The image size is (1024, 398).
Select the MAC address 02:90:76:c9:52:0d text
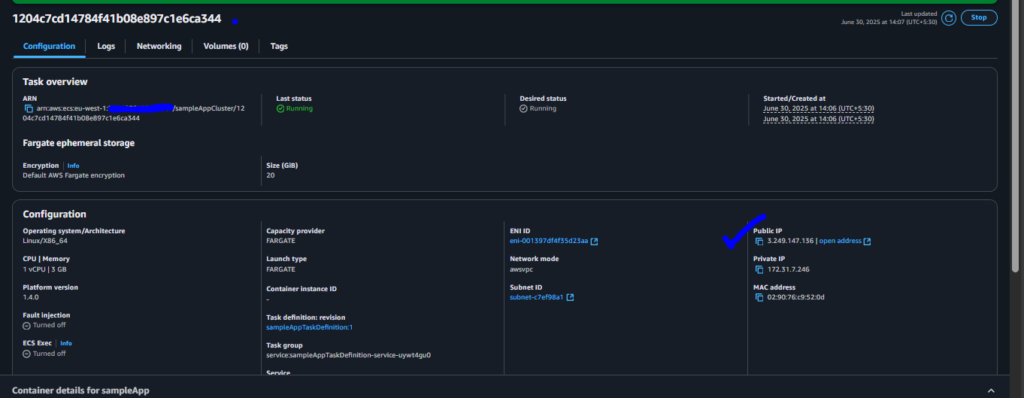click(795, 297)
